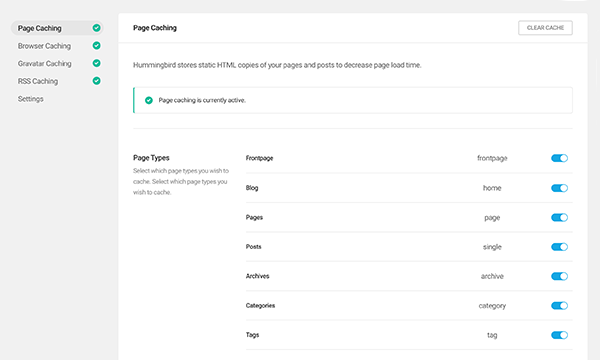Disable caching for Posts

click(x=559, y=247)
